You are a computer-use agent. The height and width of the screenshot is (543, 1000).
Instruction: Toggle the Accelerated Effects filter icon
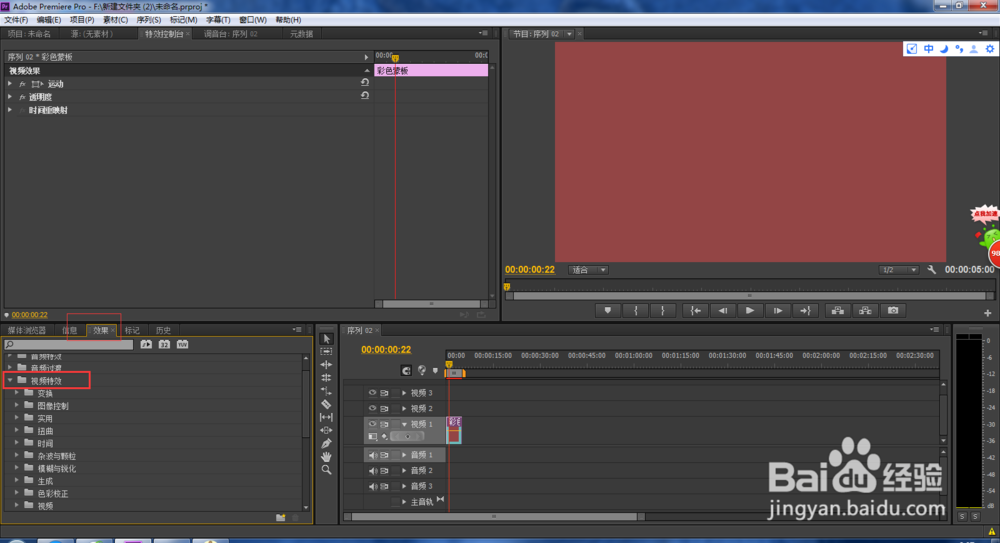click(146, 345)
